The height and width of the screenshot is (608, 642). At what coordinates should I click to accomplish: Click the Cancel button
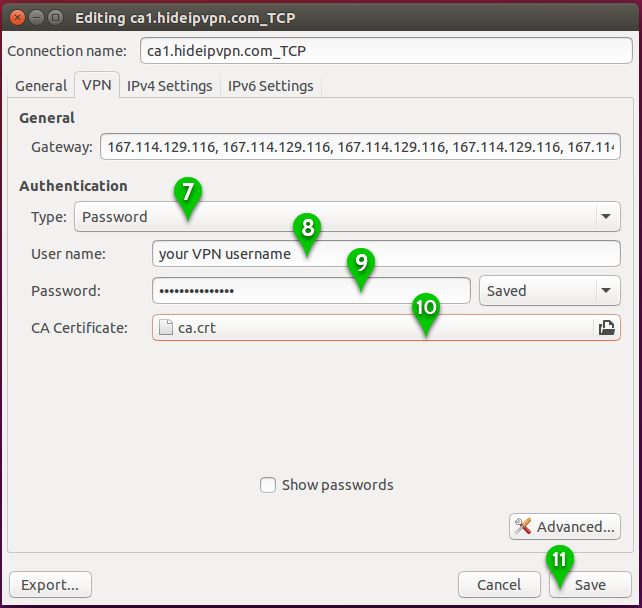click(x=499, y=585)
